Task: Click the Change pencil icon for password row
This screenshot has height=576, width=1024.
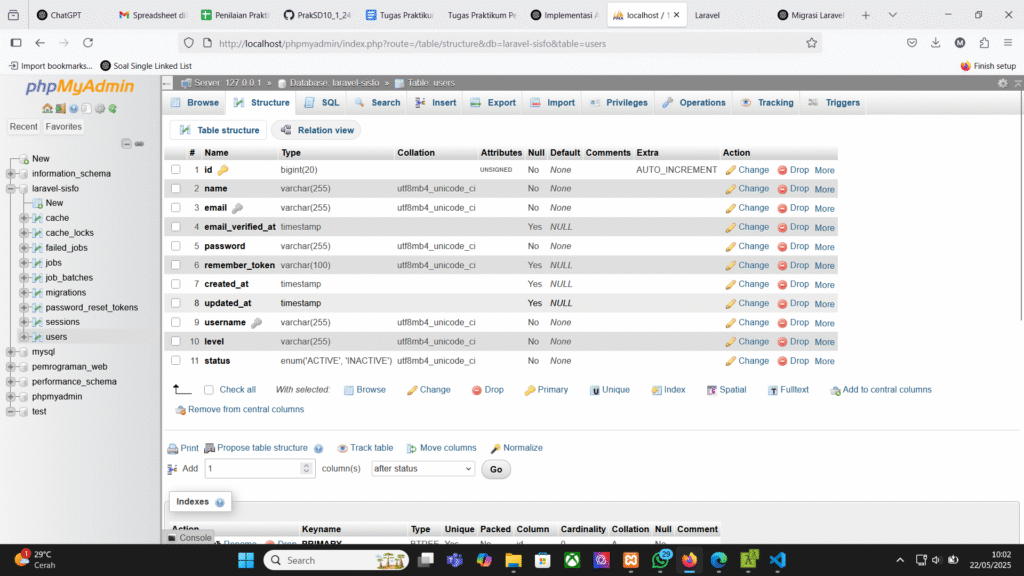Action: (731, 246)
